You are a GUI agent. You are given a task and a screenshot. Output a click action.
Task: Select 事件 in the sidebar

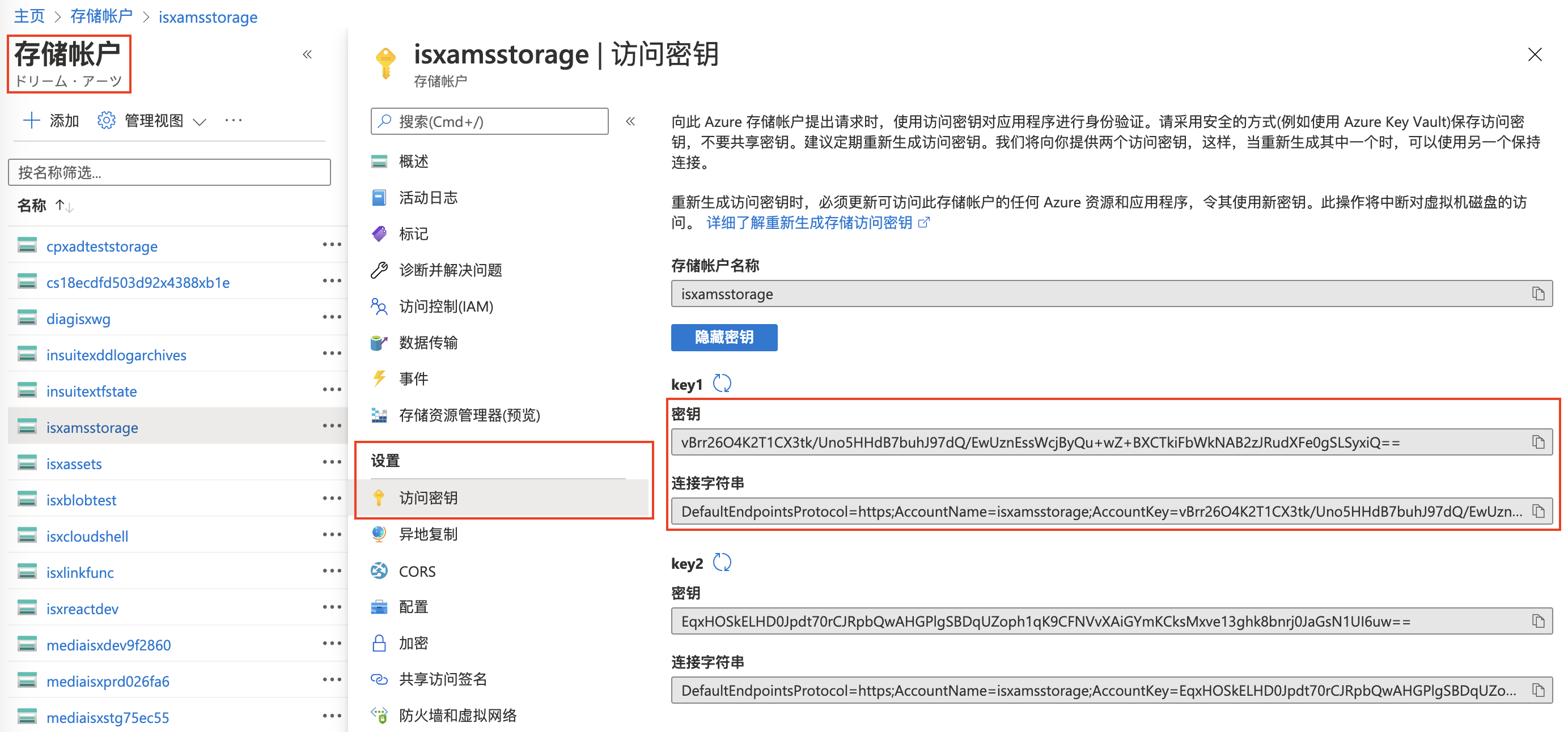point(413,378)
